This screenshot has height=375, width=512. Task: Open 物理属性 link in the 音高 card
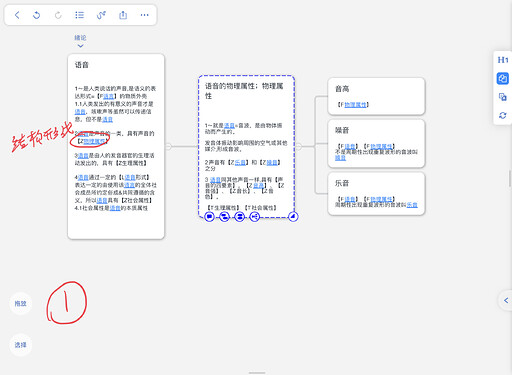point(355,105)
